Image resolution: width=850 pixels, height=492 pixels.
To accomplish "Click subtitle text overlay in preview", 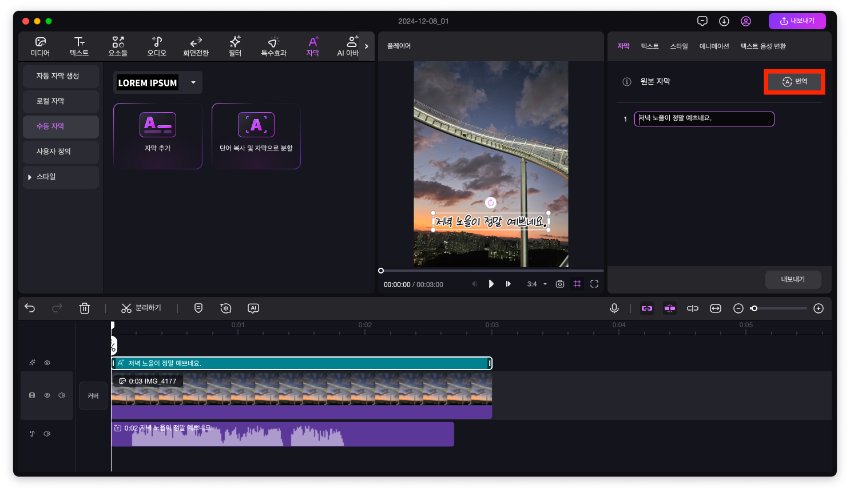I will click(491, 221).
